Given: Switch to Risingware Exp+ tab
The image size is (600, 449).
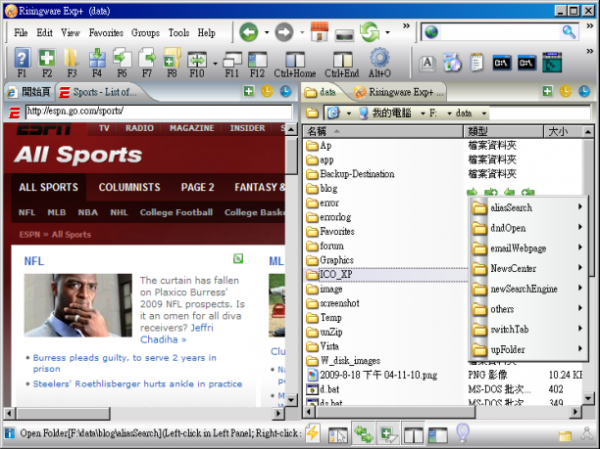Looking at the screenshot, I should 398,92.
